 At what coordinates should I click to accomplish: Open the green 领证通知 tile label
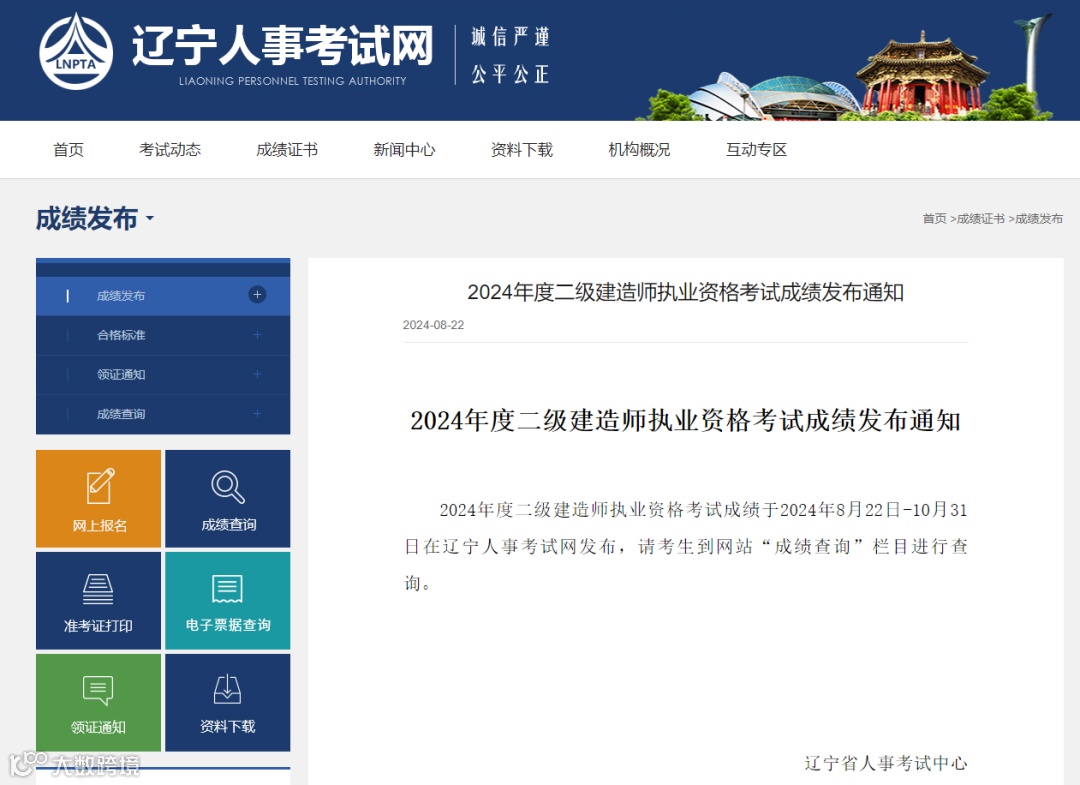click(x=98, y=727)
